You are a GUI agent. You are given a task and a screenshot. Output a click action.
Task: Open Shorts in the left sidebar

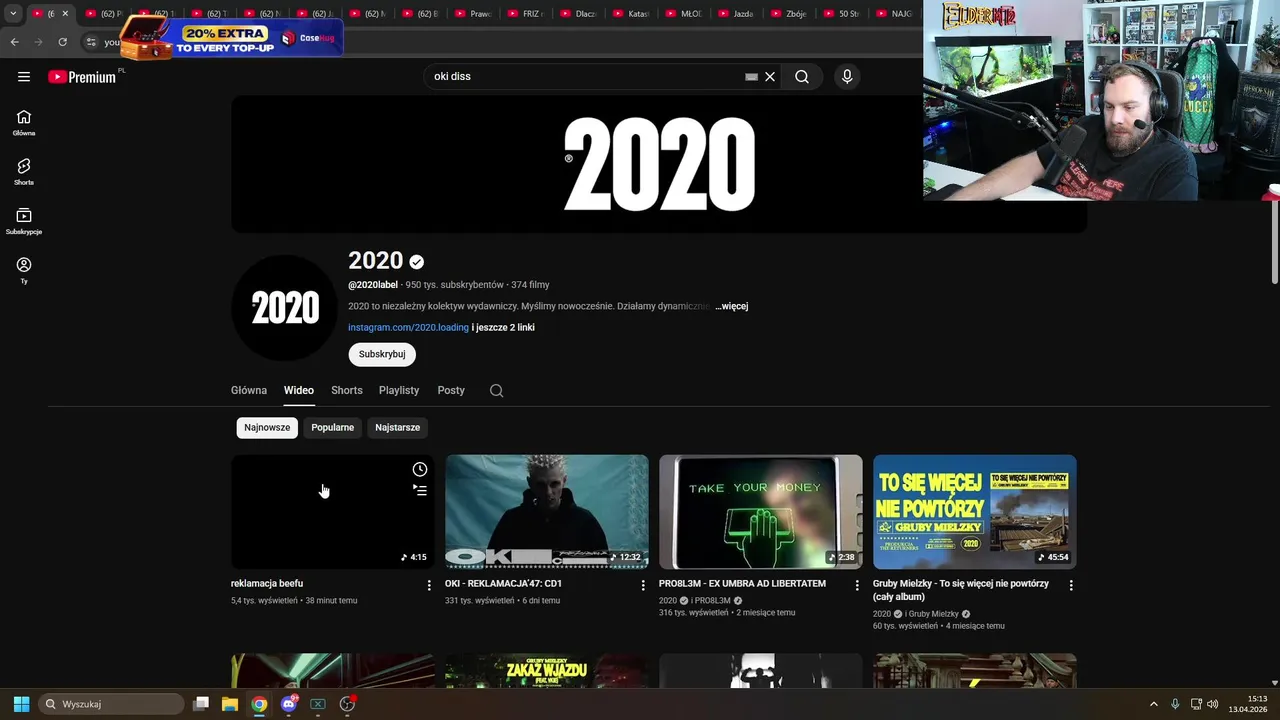24,172
